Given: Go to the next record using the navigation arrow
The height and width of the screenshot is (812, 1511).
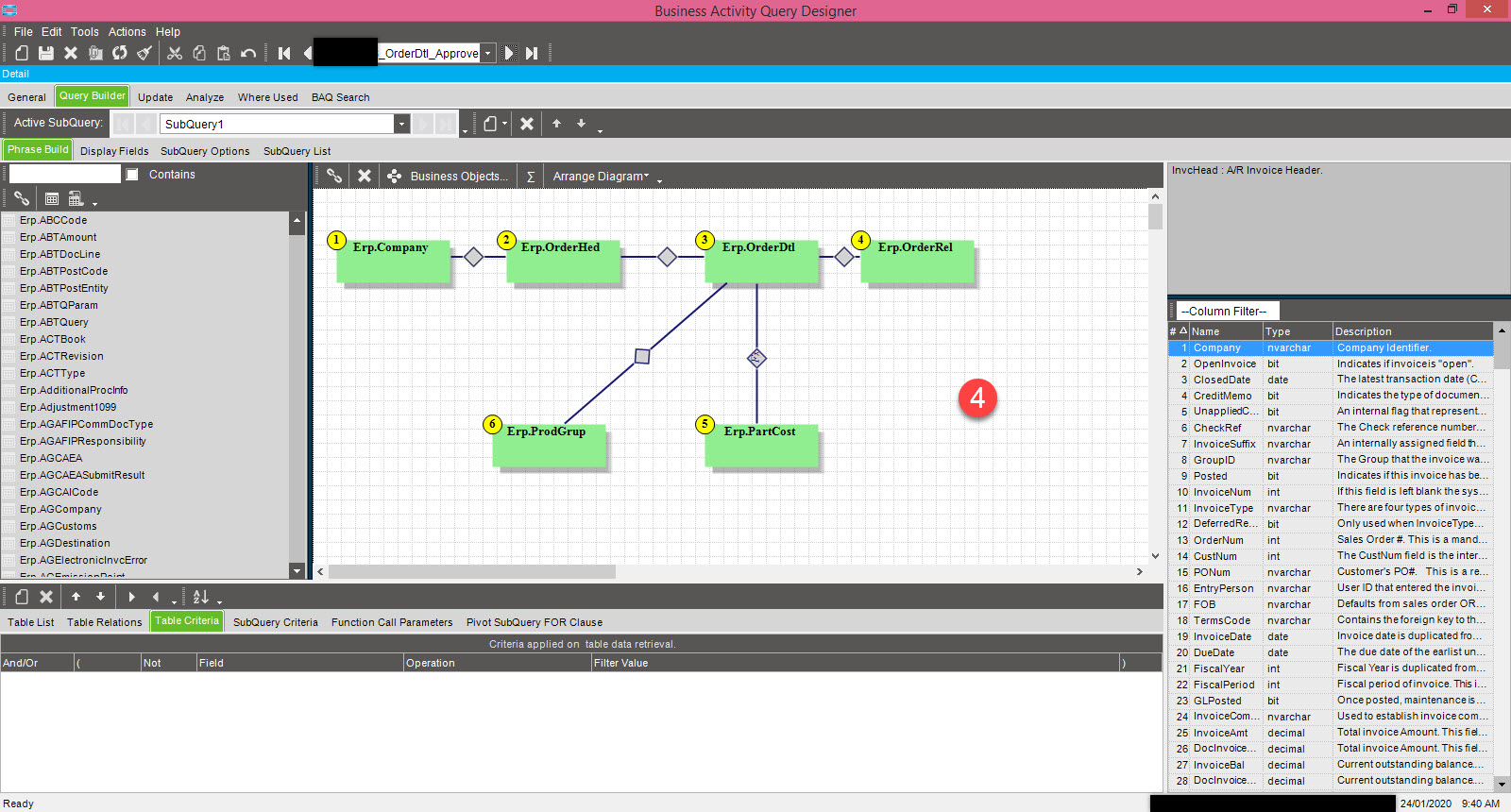Looking at the screenshot, I should pos(509,53).
